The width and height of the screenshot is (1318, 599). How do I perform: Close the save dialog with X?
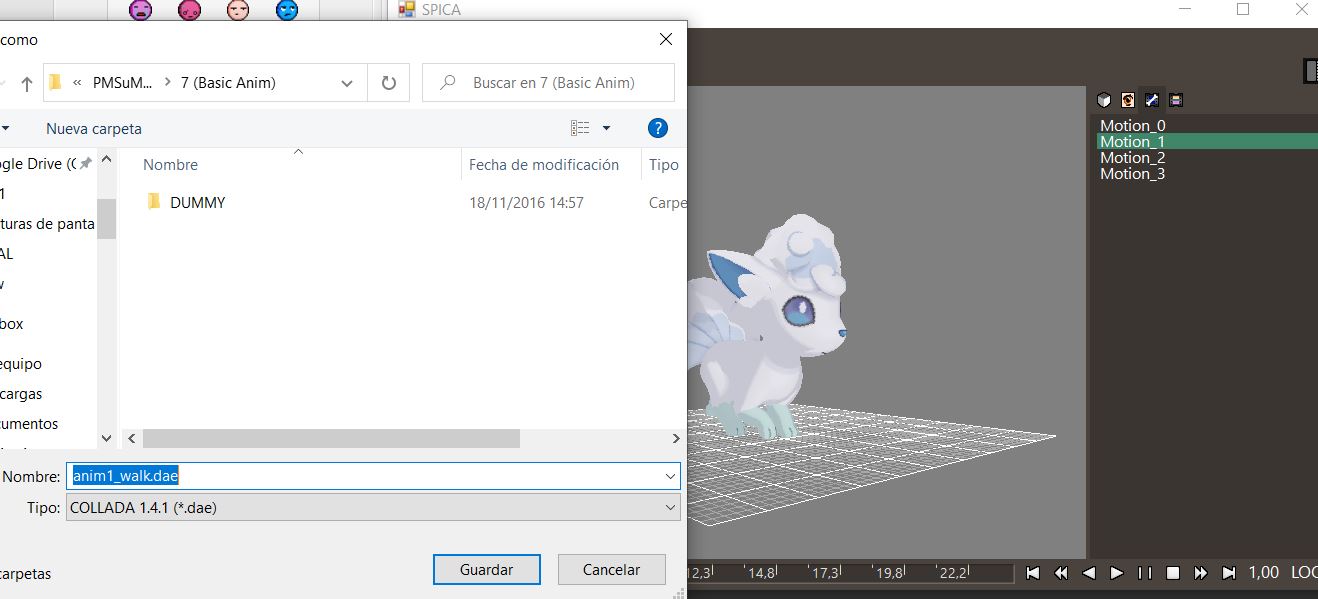pos(665,39)
